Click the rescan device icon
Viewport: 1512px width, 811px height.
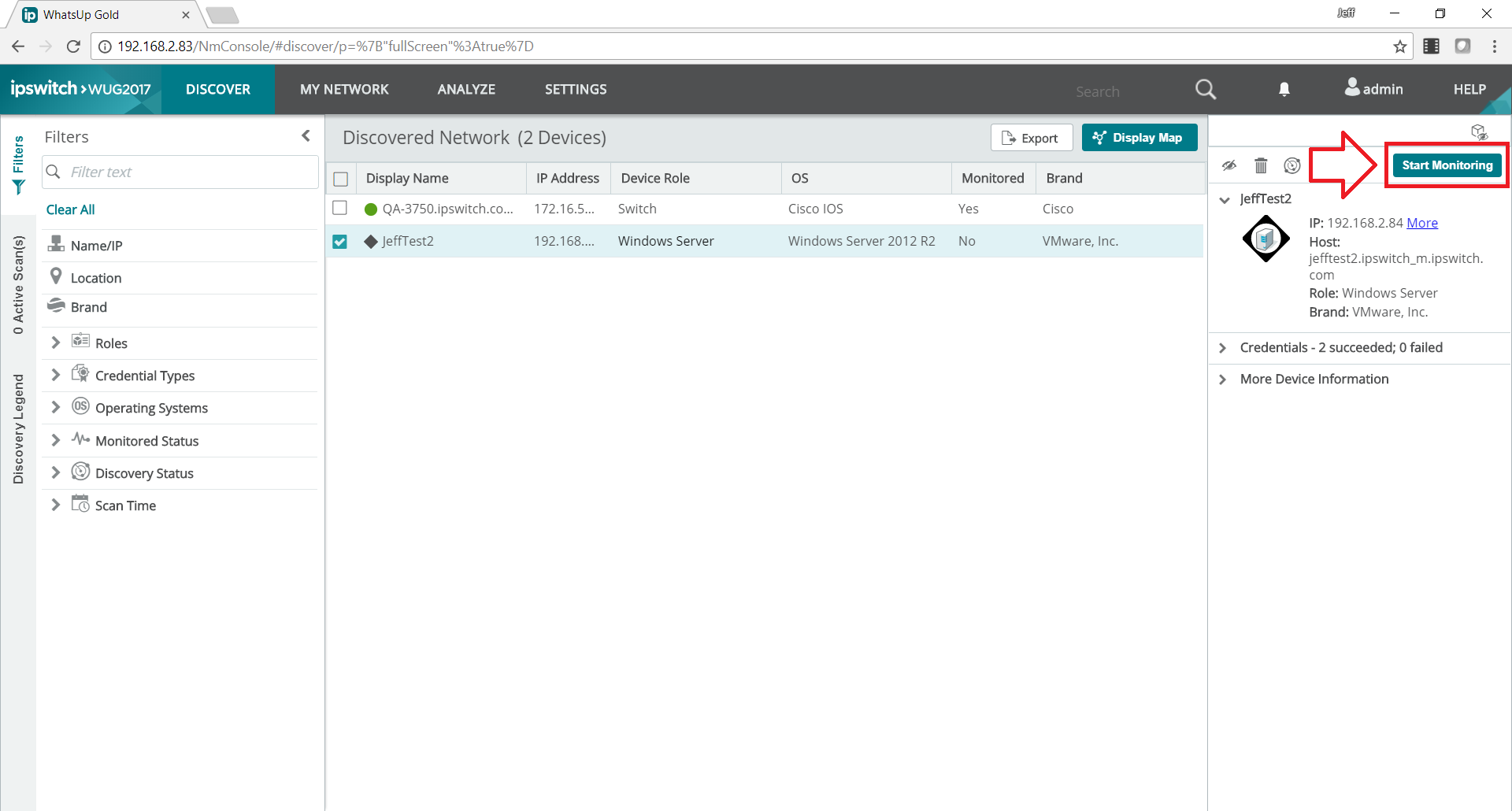1292,165
